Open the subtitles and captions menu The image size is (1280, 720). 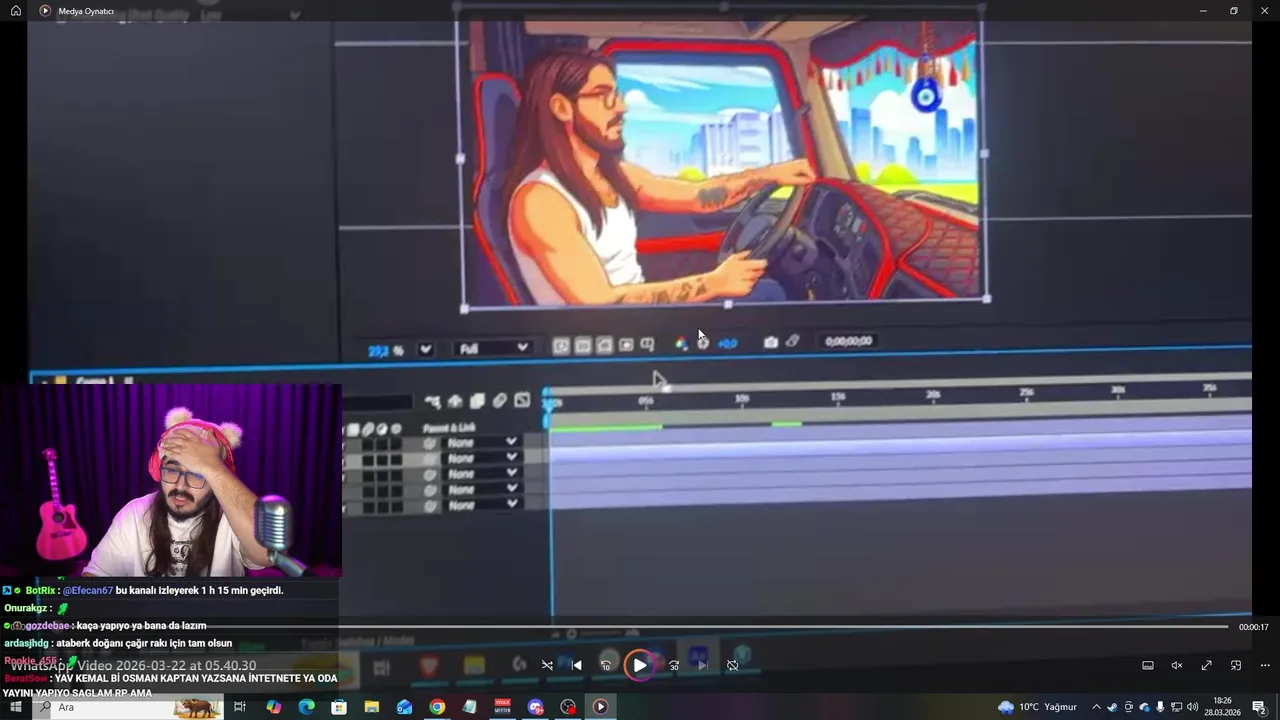pos(1148,665)
